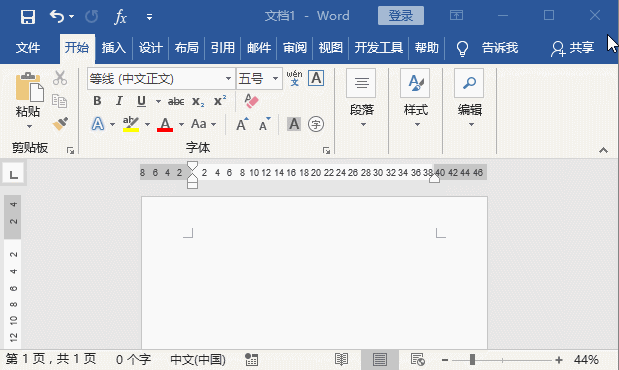Toggle underline formatting
Viewport: 619px width, 370px height.
141,101
